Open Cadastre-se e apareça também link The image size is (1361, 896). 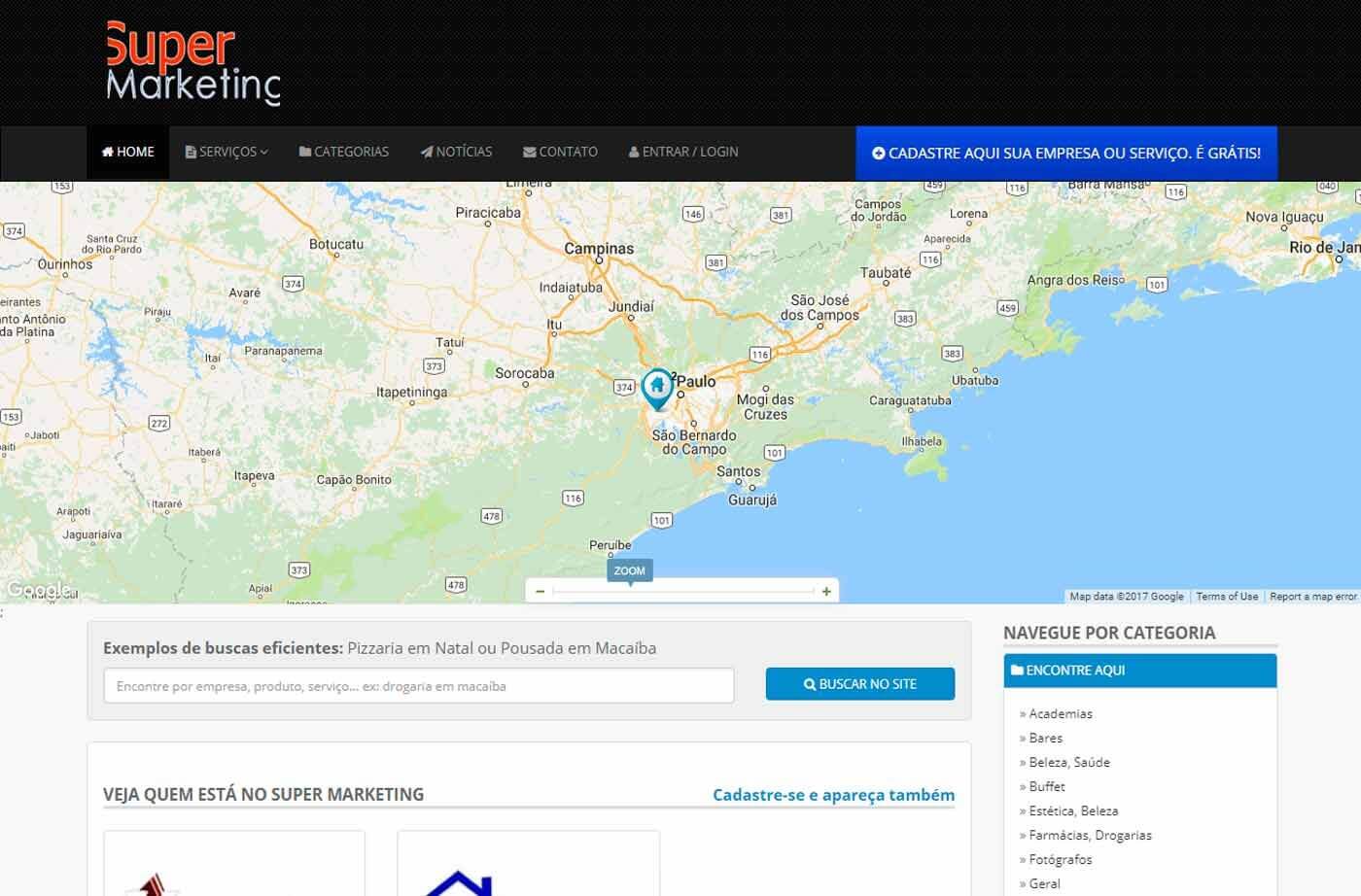[833, 795]
